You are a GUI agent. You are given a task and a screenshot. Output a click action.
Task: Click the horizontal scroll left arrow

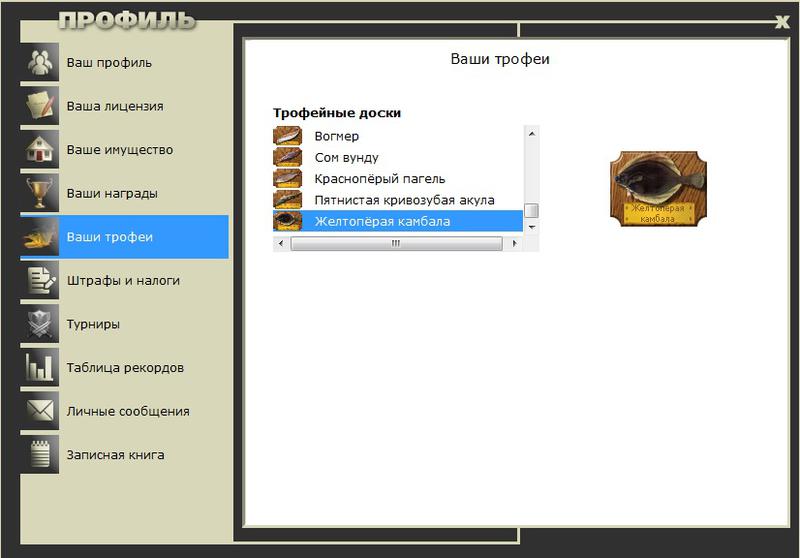(281, 244)
